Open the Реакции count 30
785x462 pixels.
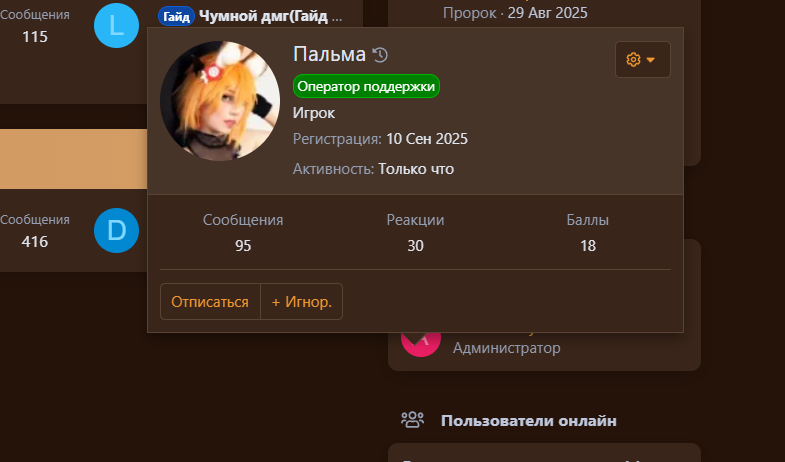415,246
